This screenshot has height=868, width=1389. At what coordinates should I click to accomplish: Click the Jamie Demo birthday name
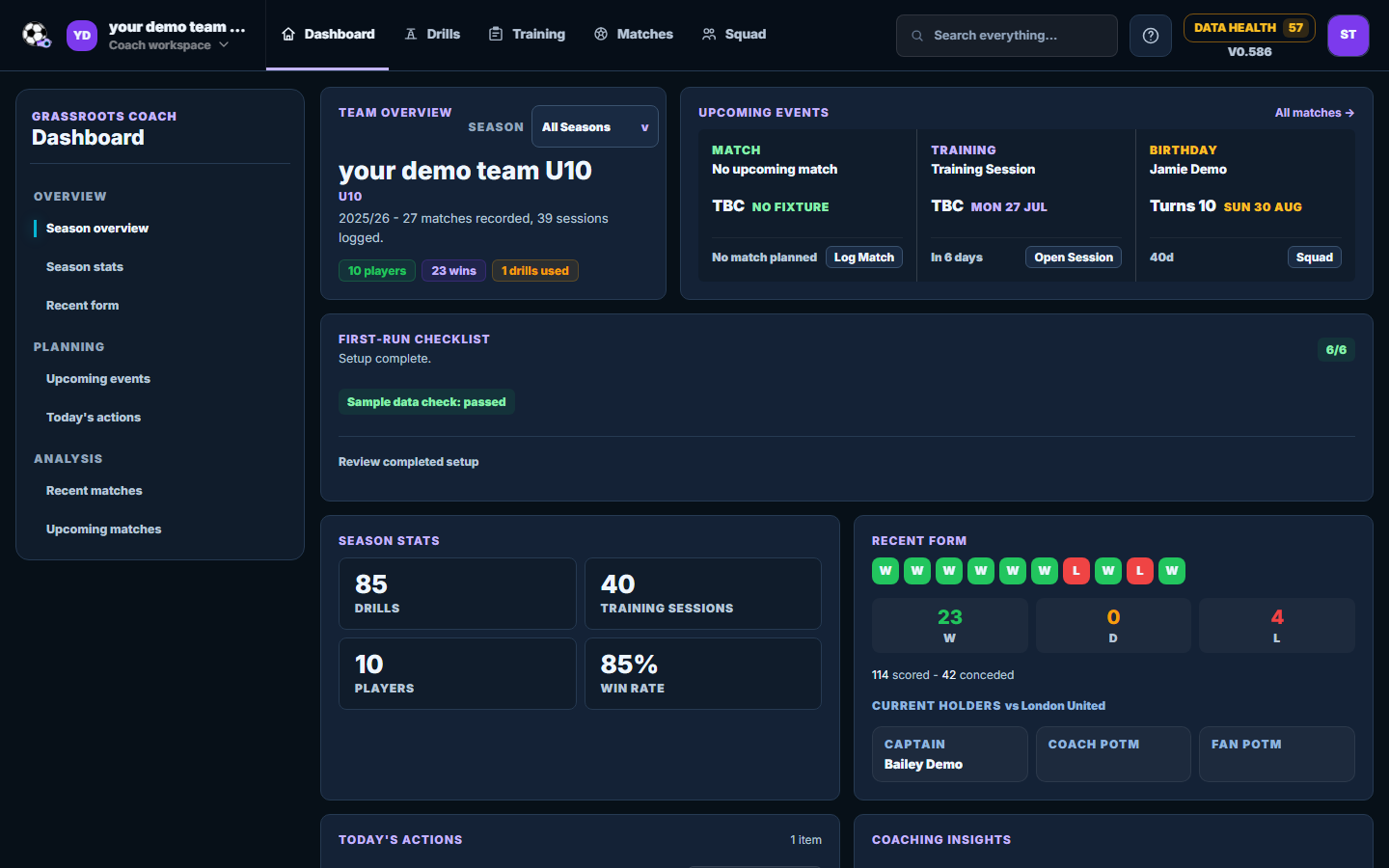[1188, 170]
